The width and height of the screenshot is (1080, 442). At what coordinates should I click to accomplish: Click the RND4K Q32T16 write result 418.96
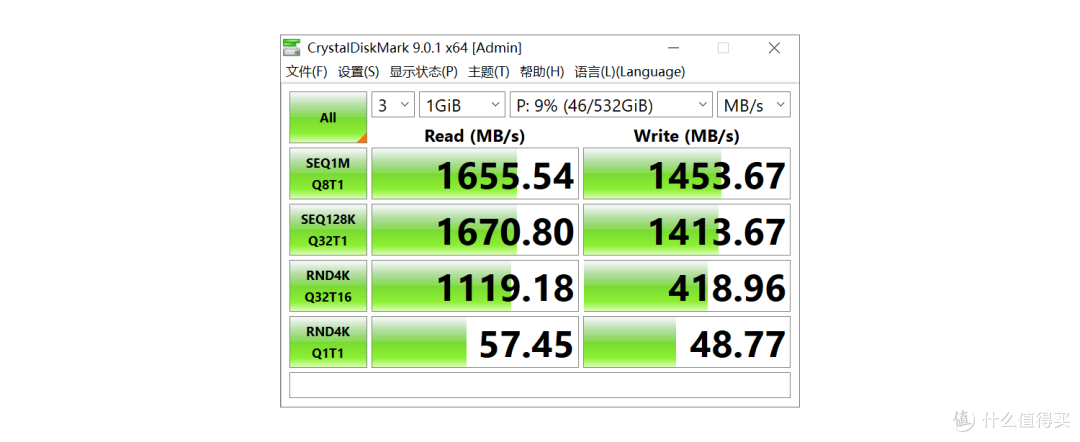[687, 286]
